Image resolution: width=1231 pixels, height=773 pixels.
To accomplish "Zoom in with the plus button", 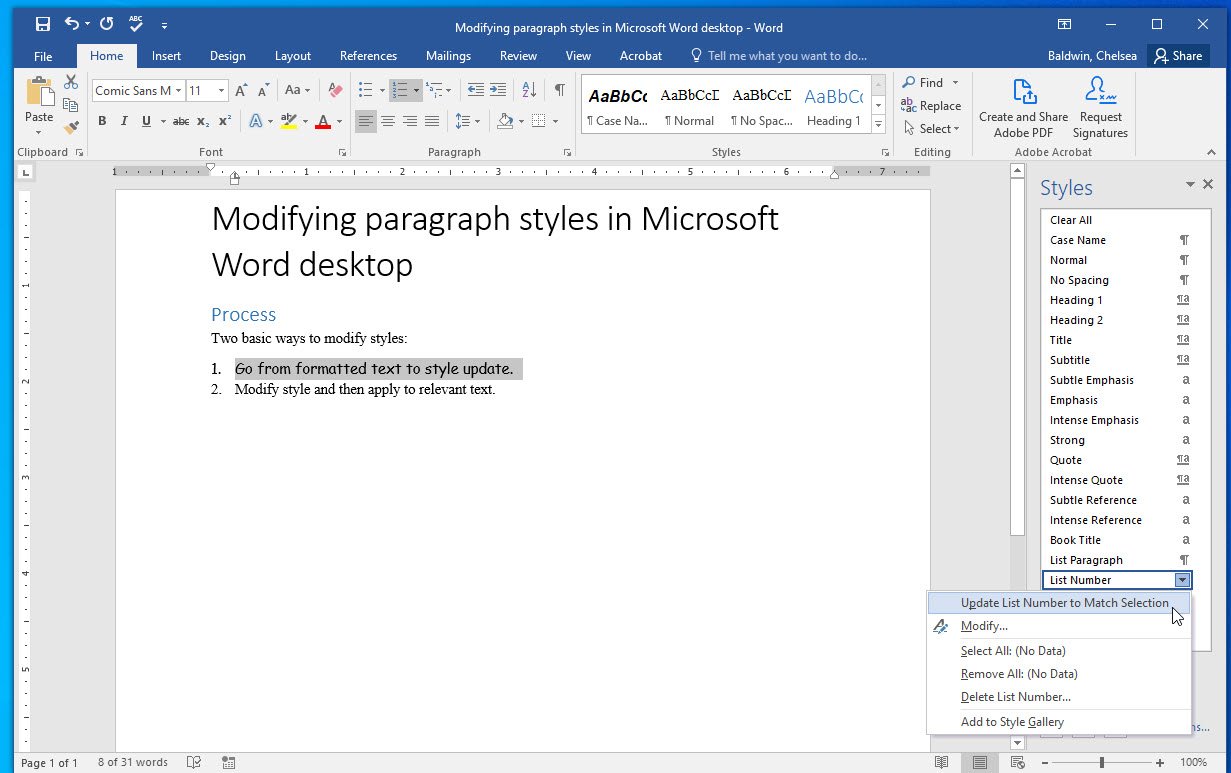I will click(x=1159, y=762).
